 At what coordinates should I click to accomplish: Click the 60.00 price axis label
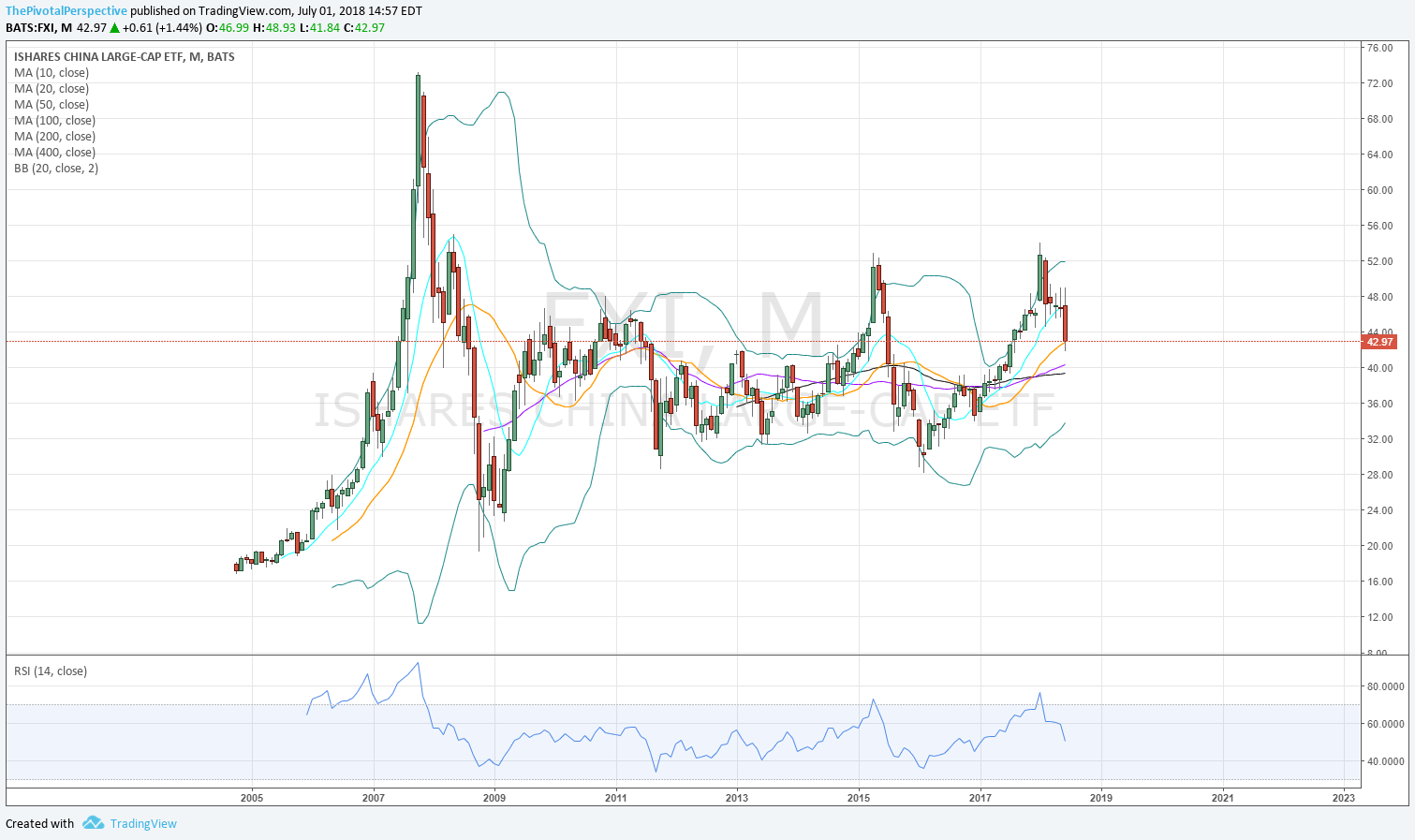pos(1378,190)
